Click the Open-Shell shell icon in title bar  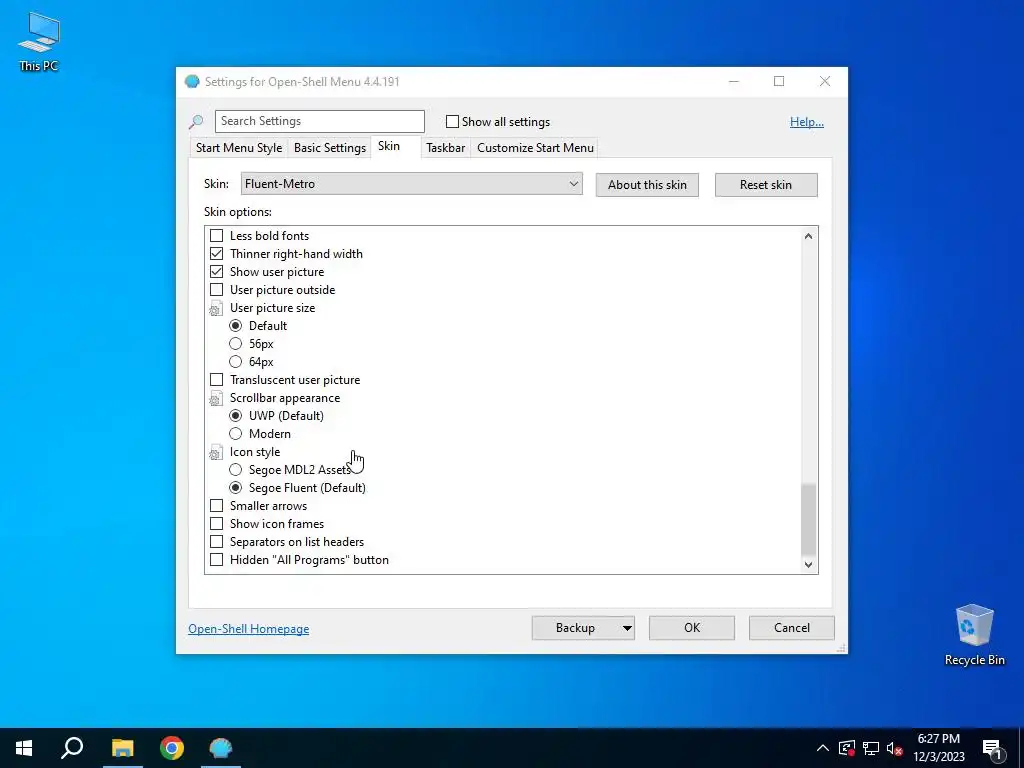[x=192, y=82]
